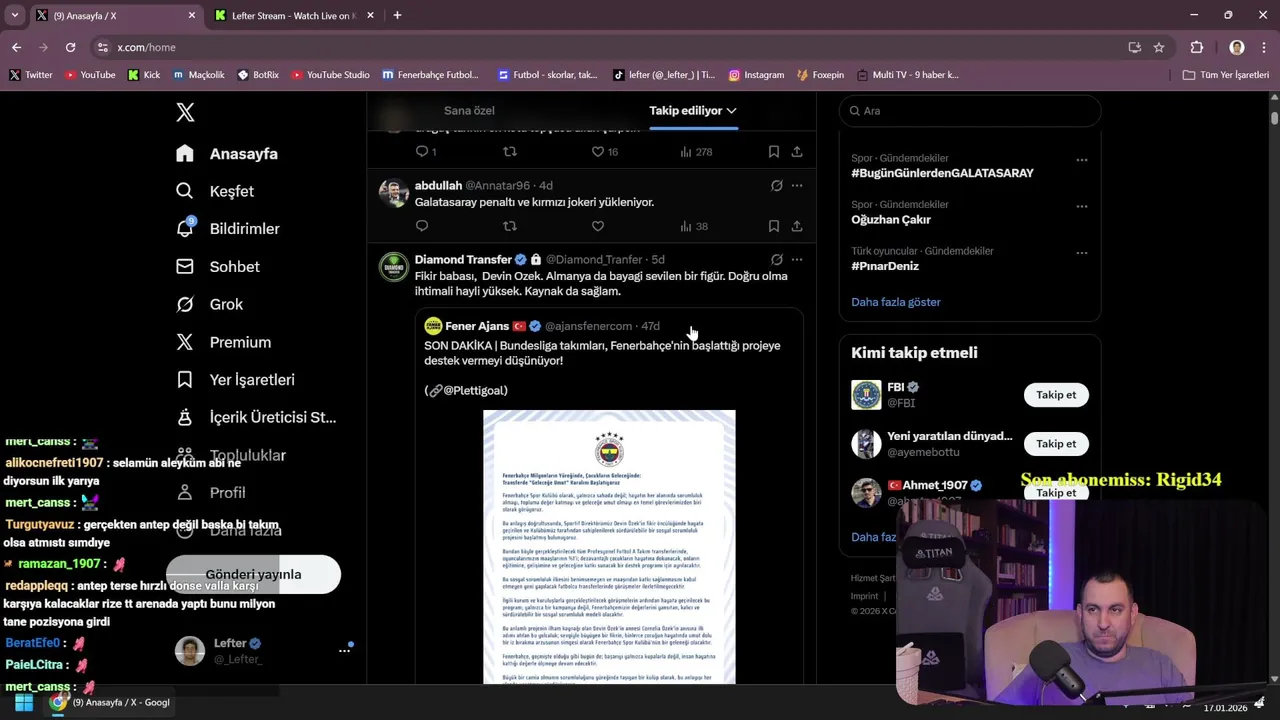Click the Ara search field
Screen dimensions: 1280x720
tap(970, 111)
